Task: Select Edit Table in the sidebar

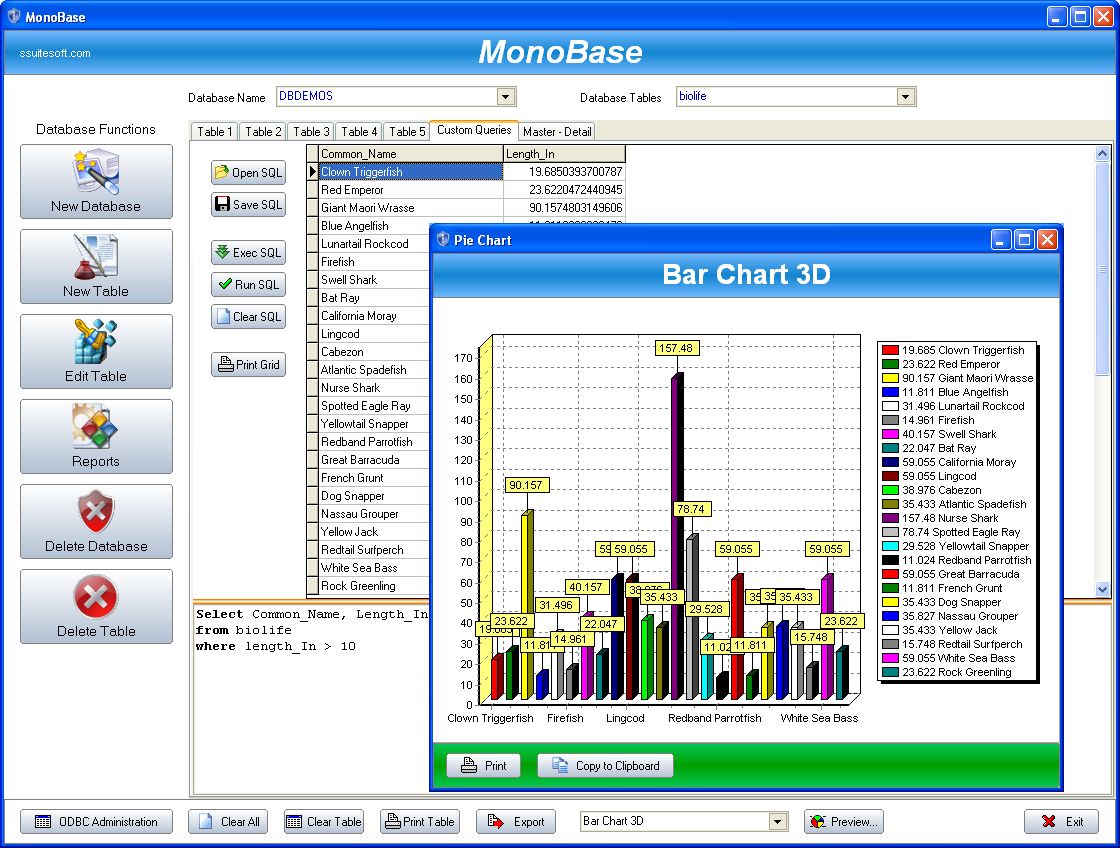Action: tap(95, 352)
